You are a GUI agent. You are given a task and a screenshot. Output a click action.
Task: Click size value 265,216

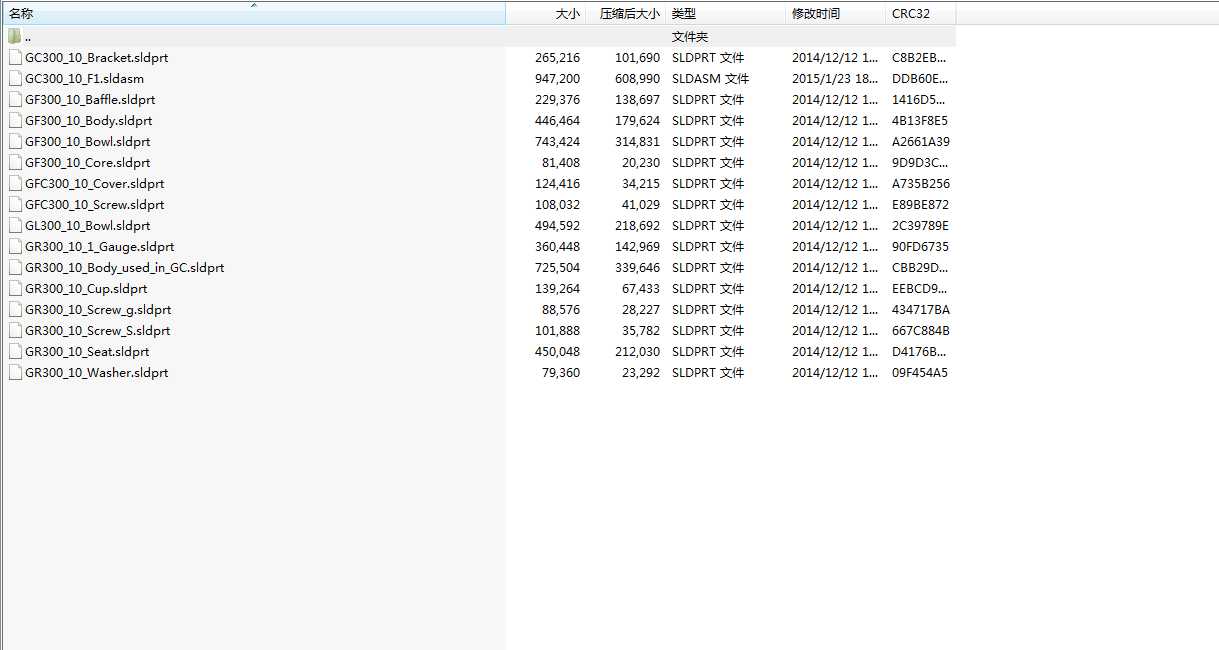[557, 57]
